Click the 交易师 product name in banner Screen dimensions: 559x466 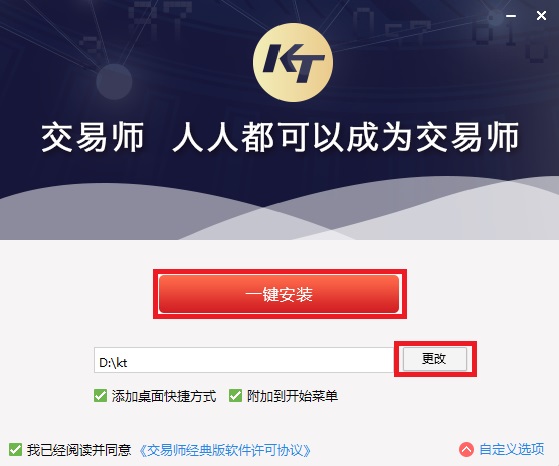click(x=93, y=137)
